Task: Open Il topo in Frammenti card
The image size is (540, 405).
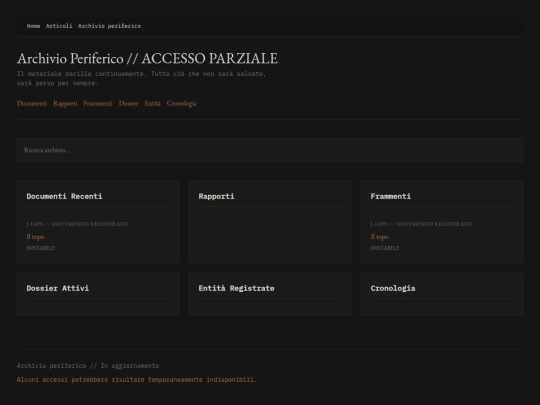Action: pos(379,237)
